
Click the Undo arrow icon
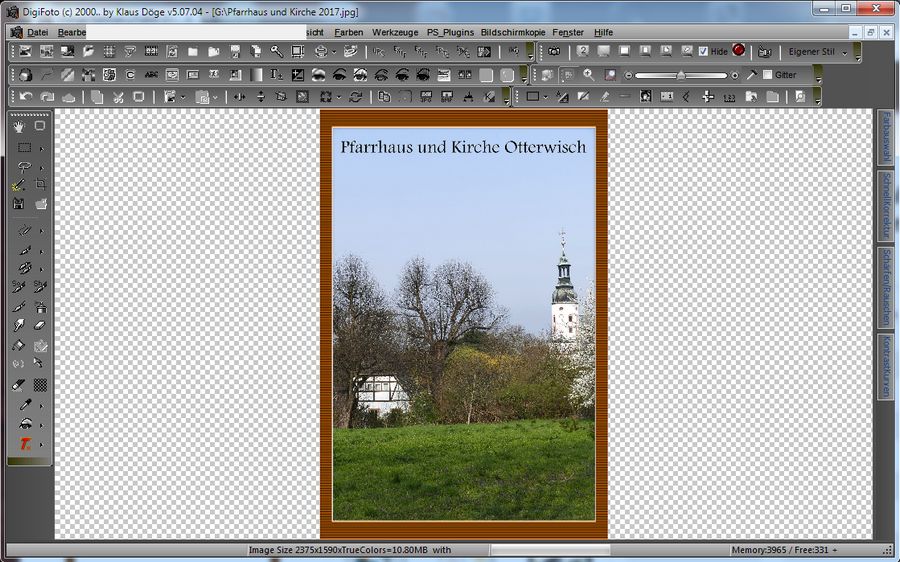click(24, 97)
